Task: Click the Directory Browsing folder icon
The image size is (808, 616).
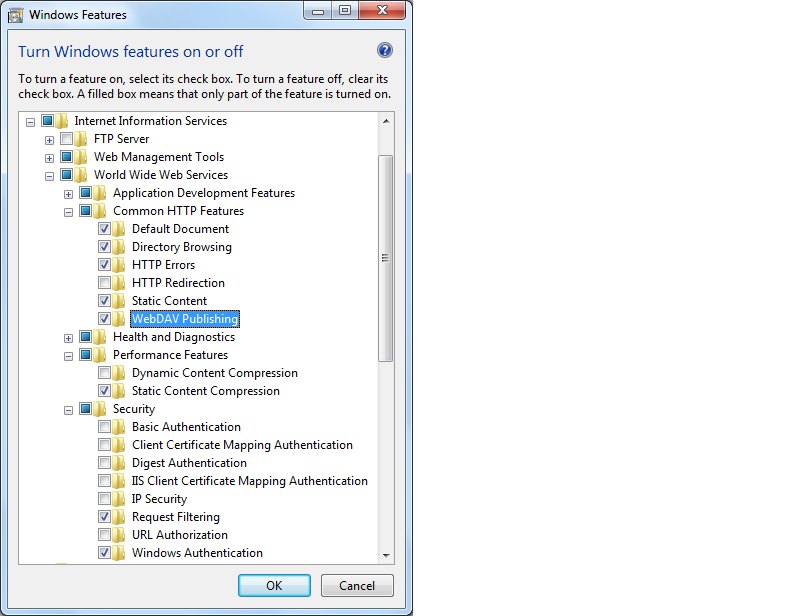Action: click(119, 247)
